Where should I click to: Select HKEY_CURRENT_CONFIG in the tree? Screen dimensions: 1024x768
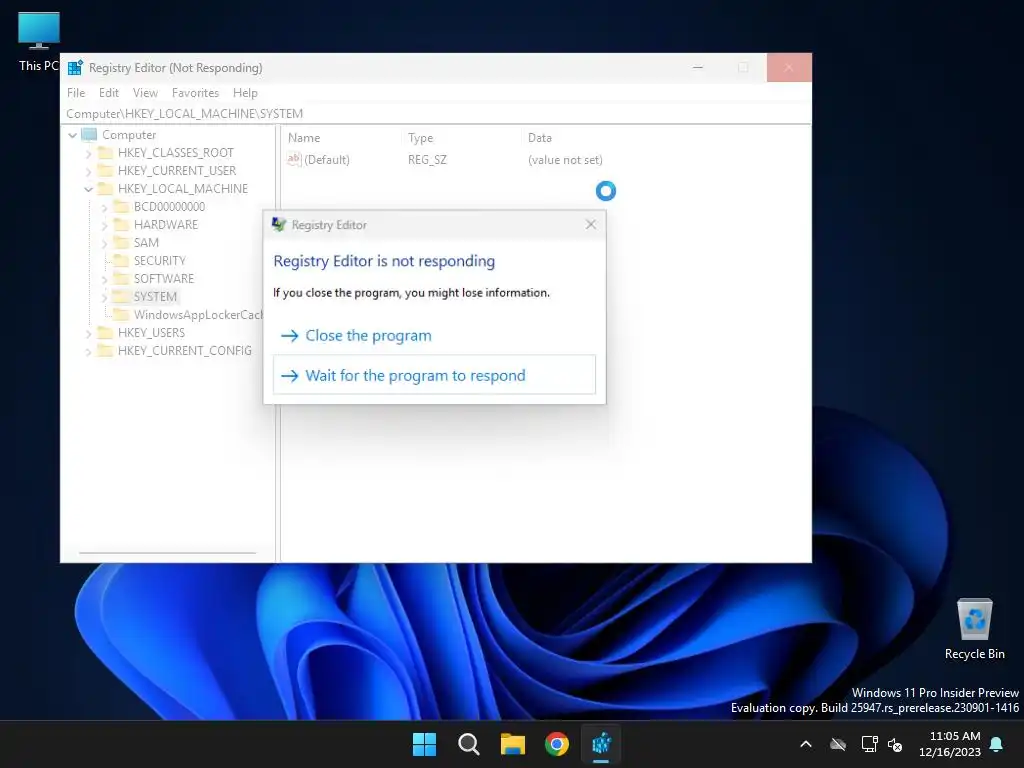184,350
